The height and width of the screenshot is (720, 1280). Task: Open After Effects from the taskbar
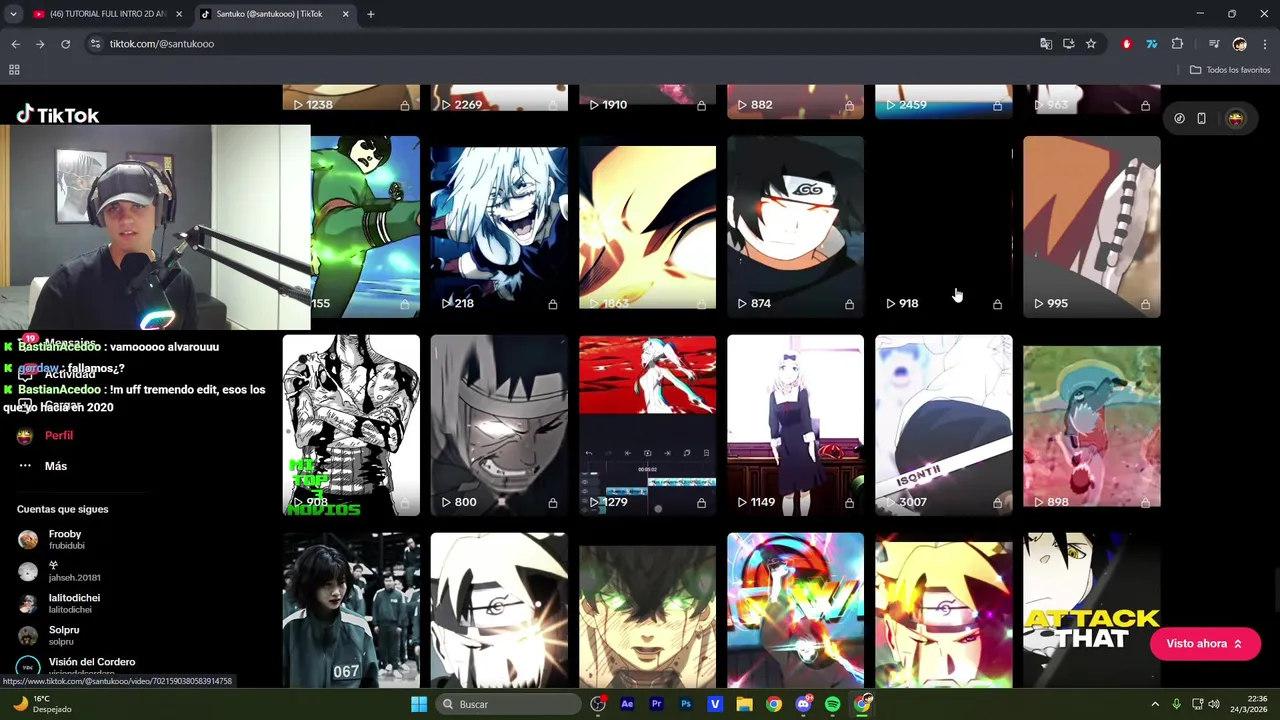click(x=627, y=704)
